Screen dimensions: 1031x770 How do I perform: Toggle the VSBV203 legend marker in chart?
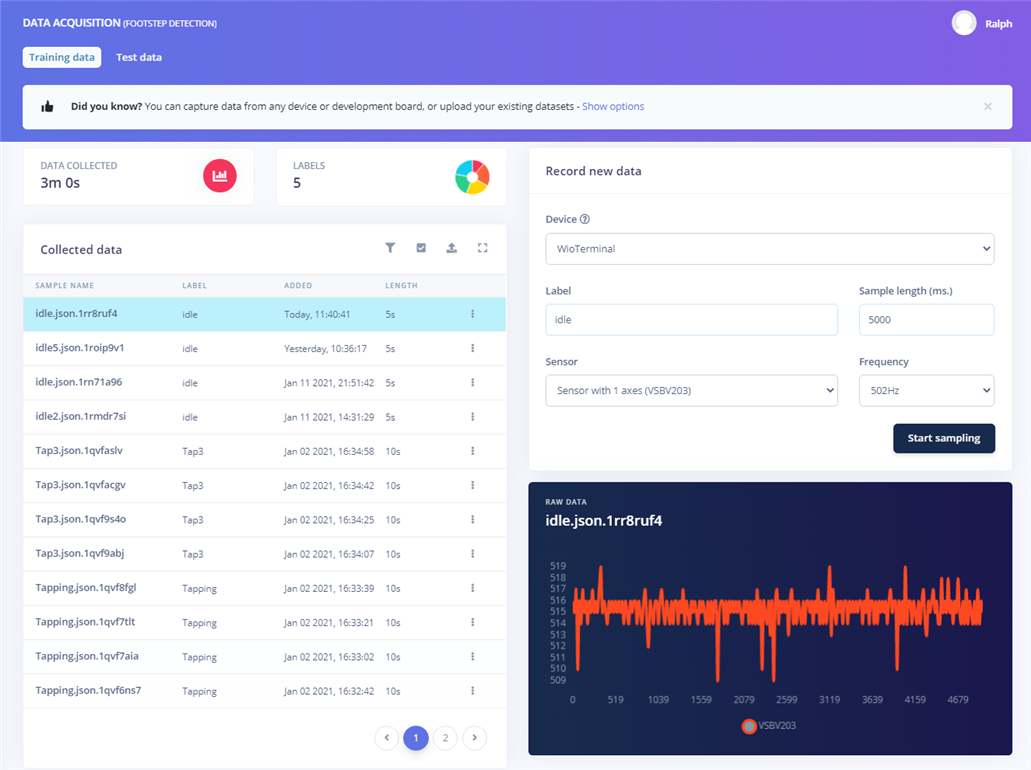click(x=749, y=726)
